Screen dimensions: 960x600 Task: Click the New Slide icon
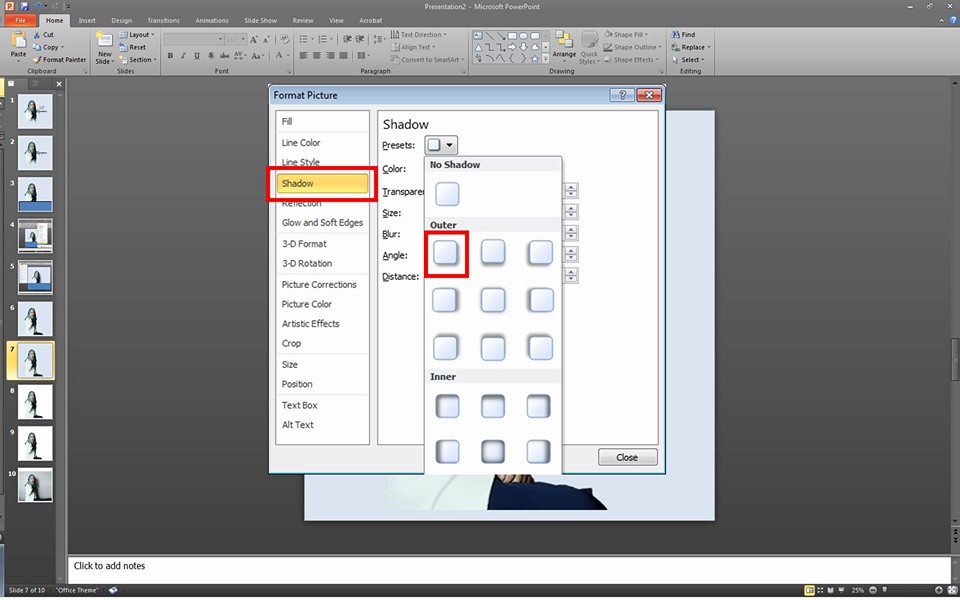coord(104,45)
